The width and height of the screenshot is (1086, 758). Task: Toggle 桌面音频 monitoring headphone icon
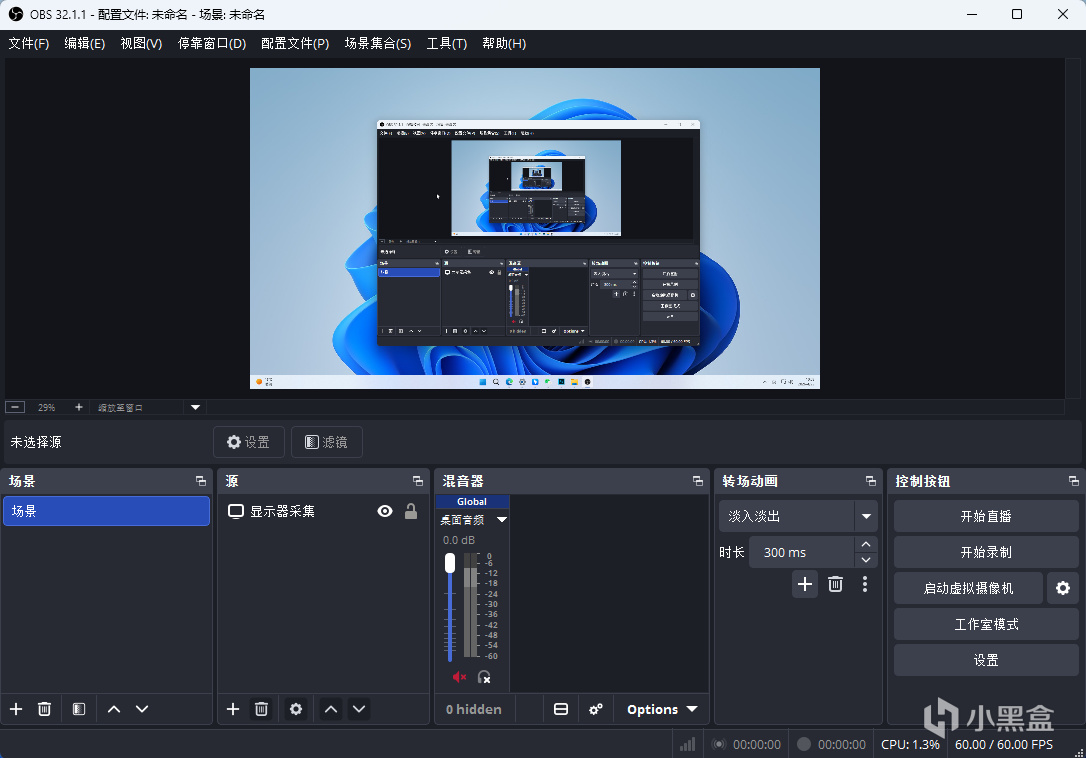tap(484, 677)
